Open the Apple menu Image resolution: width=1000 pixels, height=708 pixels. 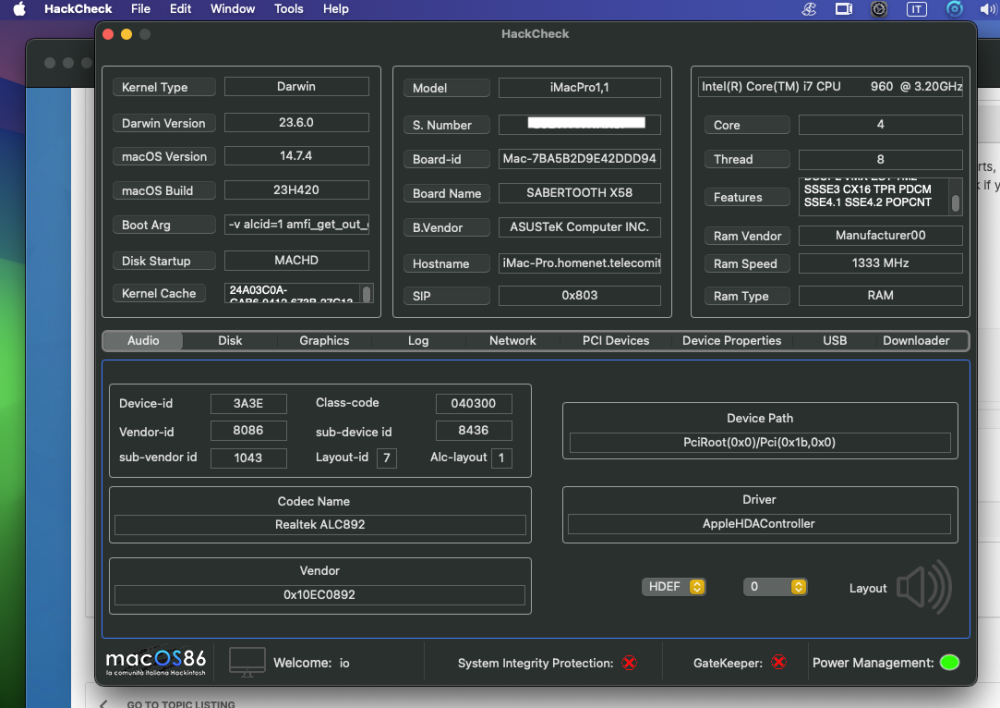pos(20,9)
